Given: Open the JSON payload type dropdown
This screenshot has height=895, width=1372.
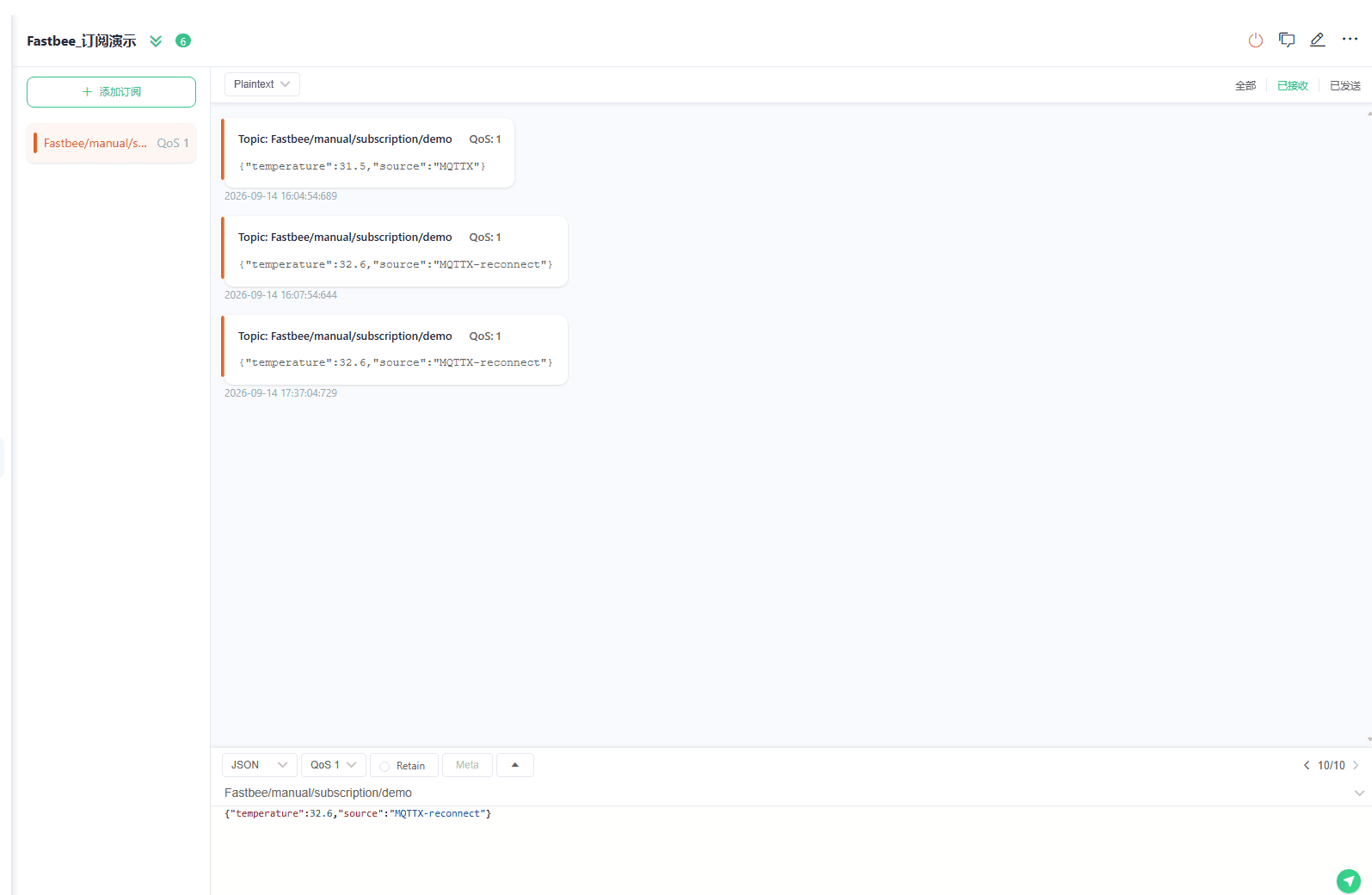Looking at the screenshot, I should 260,765.
